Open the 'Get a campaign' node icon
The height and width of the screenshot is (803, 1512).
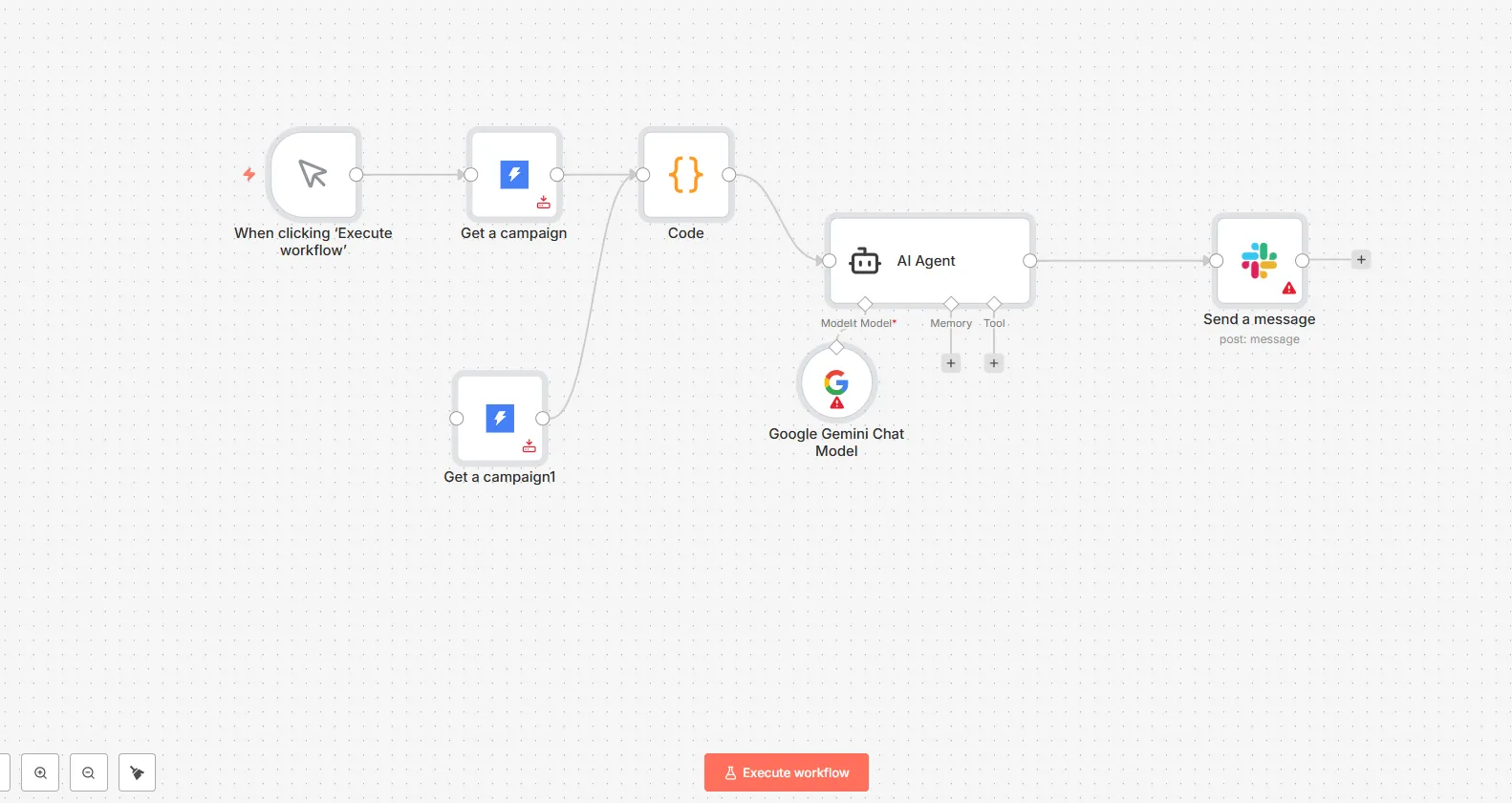click(514, 175)
